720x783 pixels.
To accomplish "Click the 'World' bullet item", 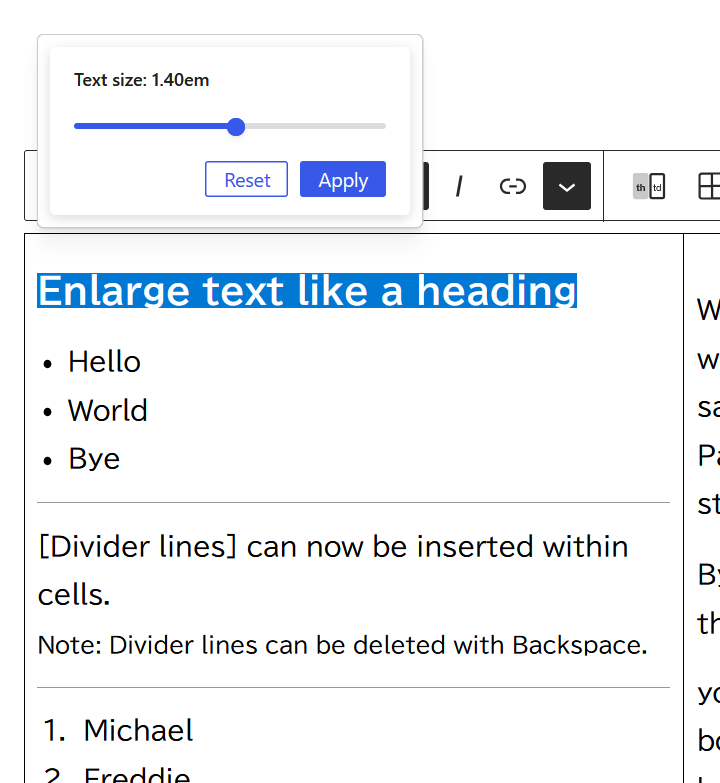I will [108, 410].
